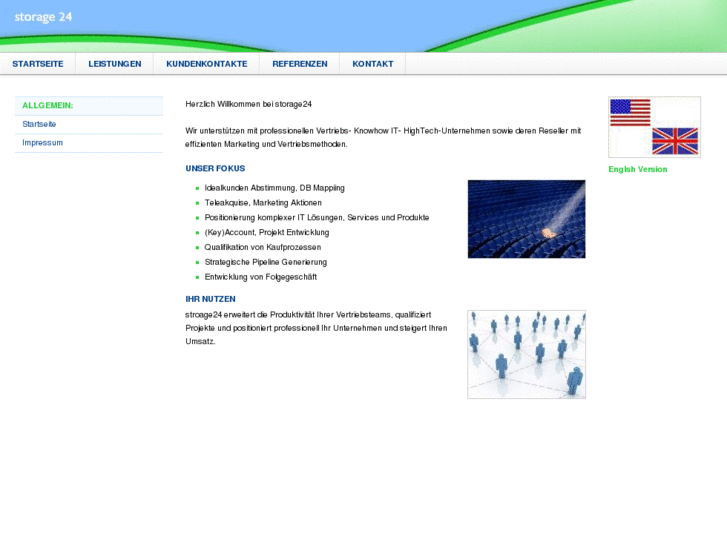Click the networked people figures image
This screenshot has height=545, width=727.
526,354
